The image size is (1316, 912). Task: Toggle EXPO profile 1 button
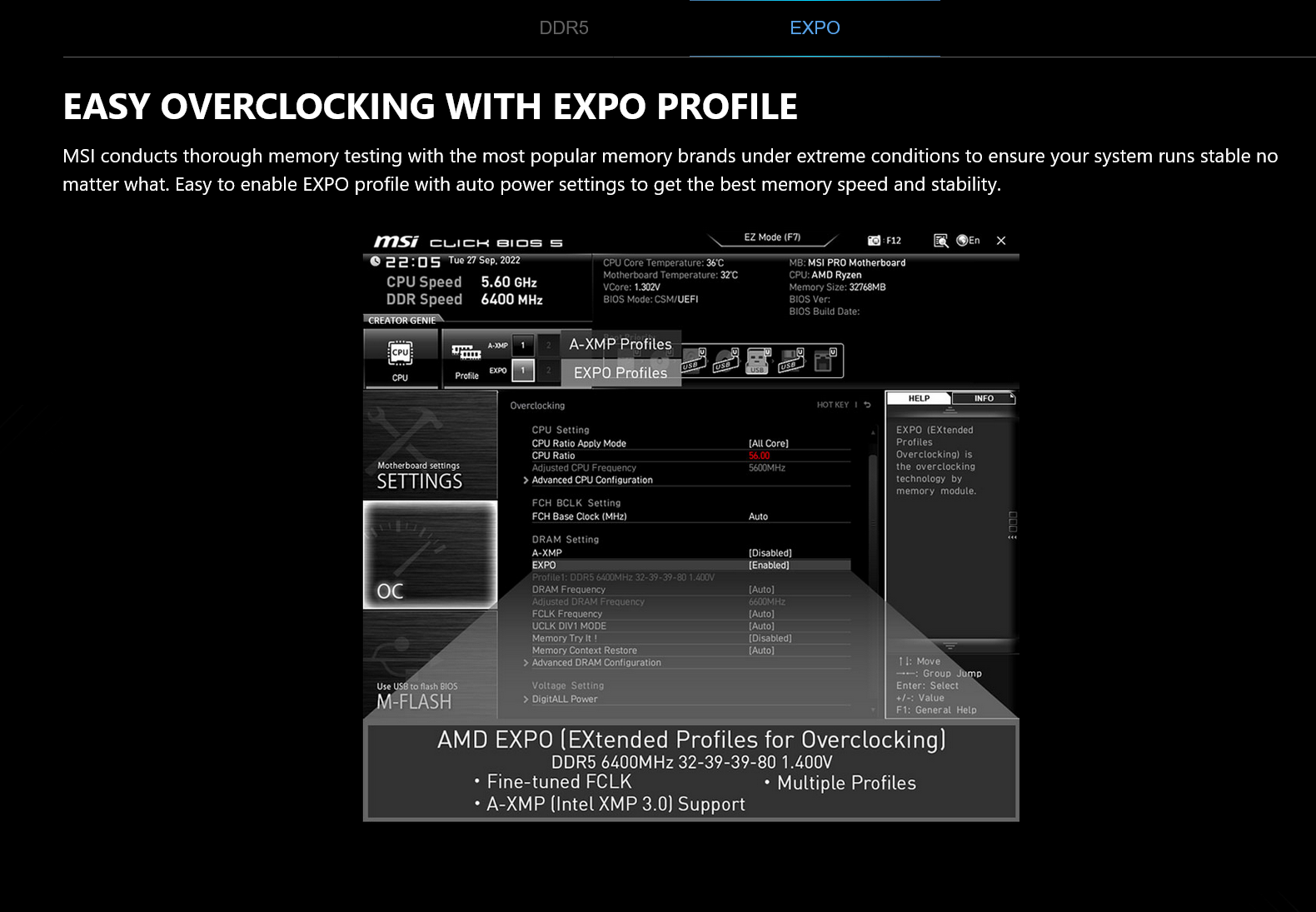click(523, 371)
